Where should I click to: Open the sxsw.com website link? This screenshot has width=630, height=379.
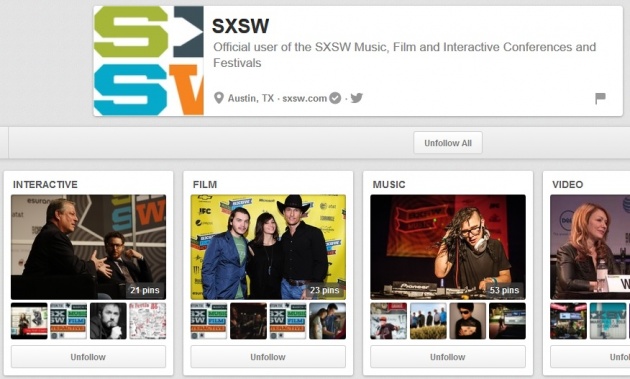point(305,98)
